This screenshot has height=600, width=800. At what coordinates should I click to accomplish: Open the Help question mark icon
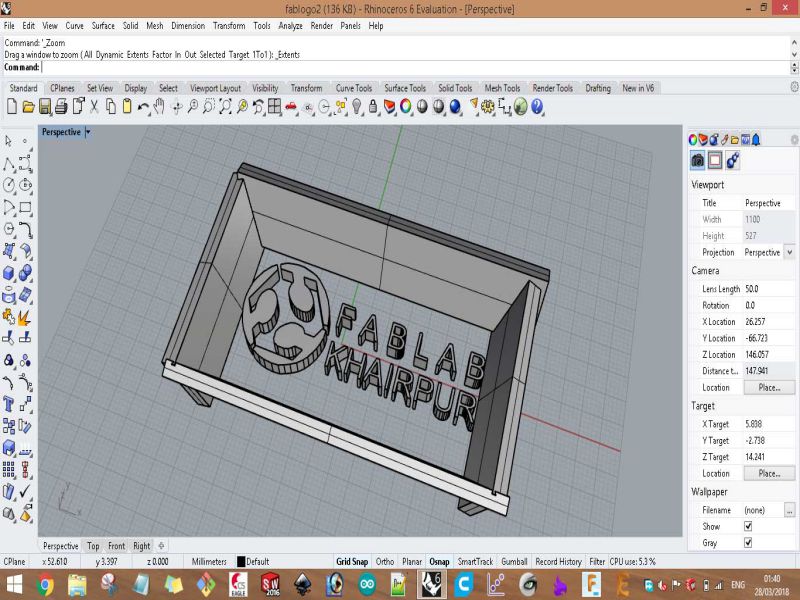pyautogui.click(x=537, y=106)
